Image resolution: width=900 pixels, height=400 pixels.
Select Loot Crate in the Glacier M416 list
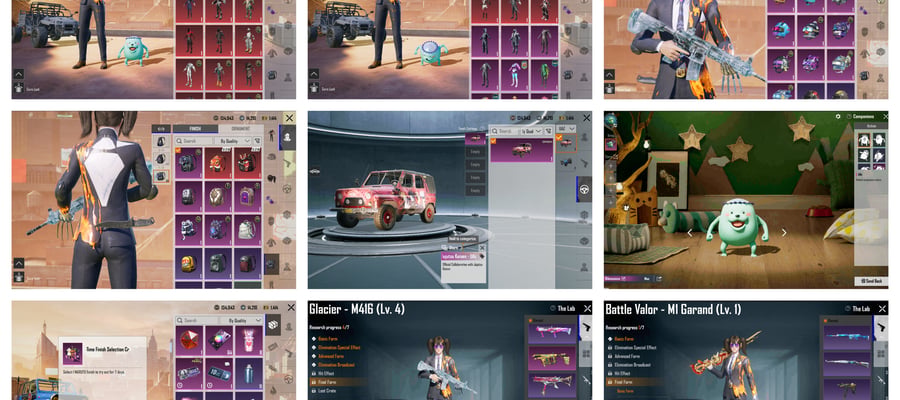(327, 390)
